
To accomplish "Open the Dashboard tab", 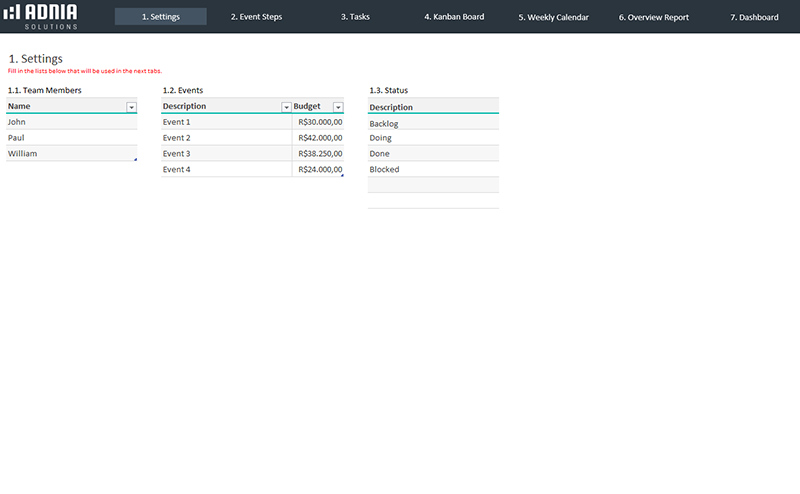I will tap(754, 17).
